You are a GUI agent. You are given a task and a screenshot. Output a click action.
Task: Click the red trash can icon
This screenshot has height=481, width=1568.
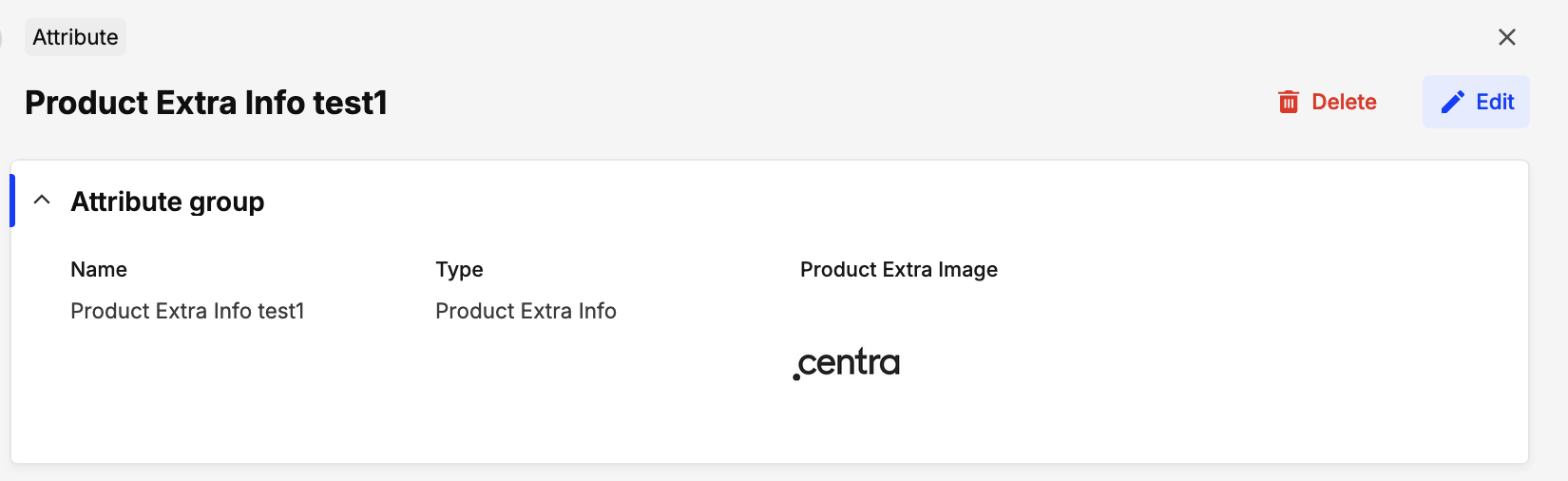[x=1289, y=102]
